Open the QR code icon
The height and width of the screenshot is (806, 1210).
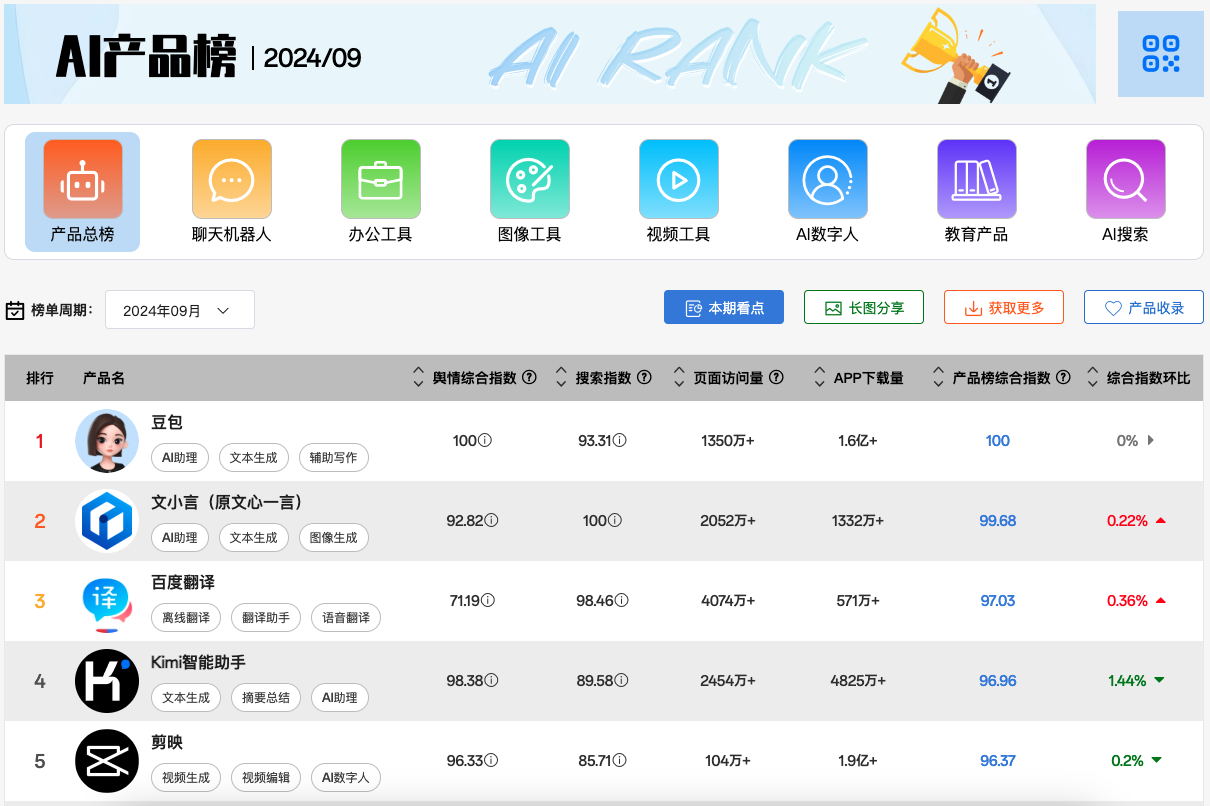coord(1161,54)
